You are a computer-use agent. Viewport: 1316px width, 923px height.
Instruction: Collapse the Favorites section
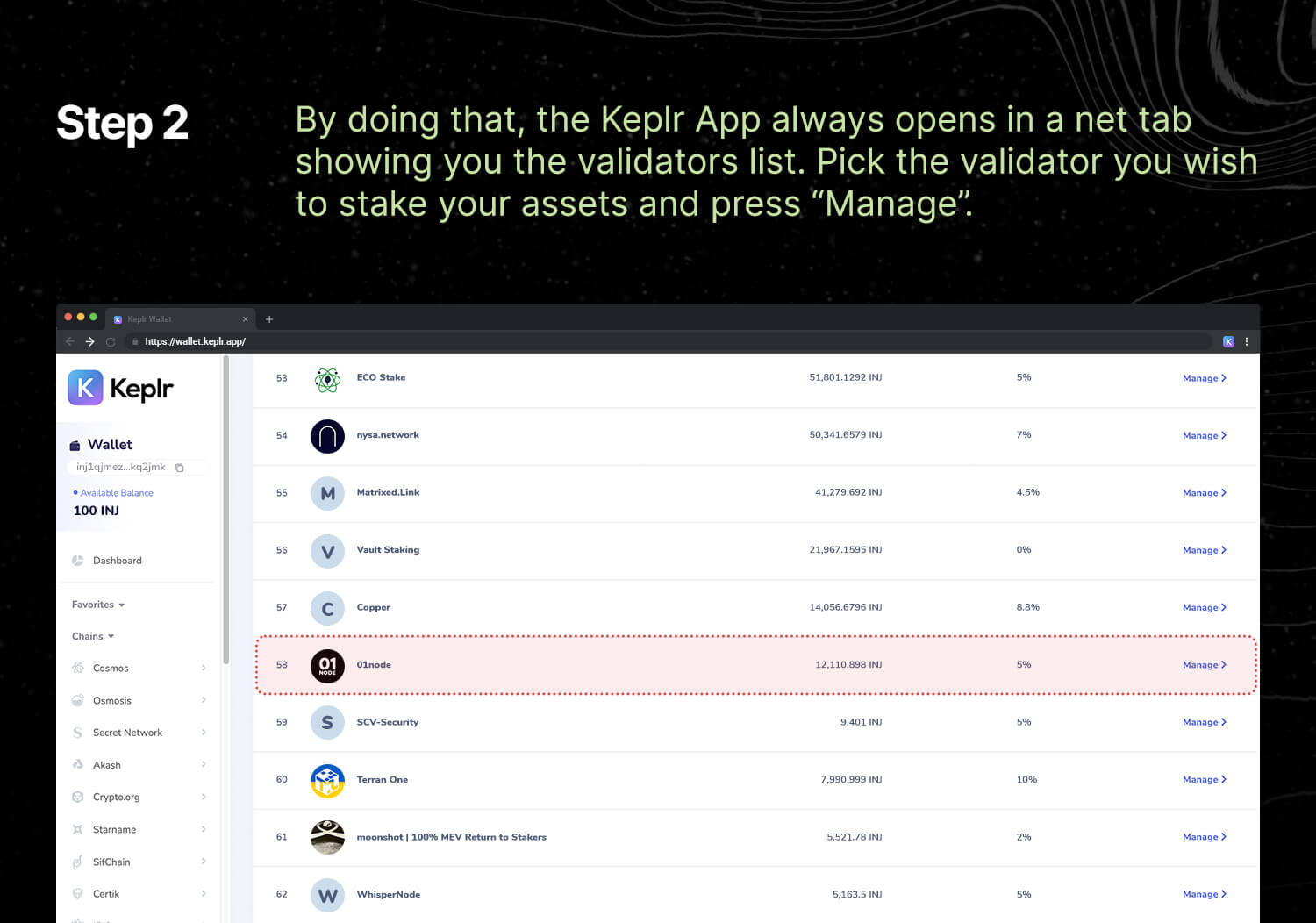98,605
